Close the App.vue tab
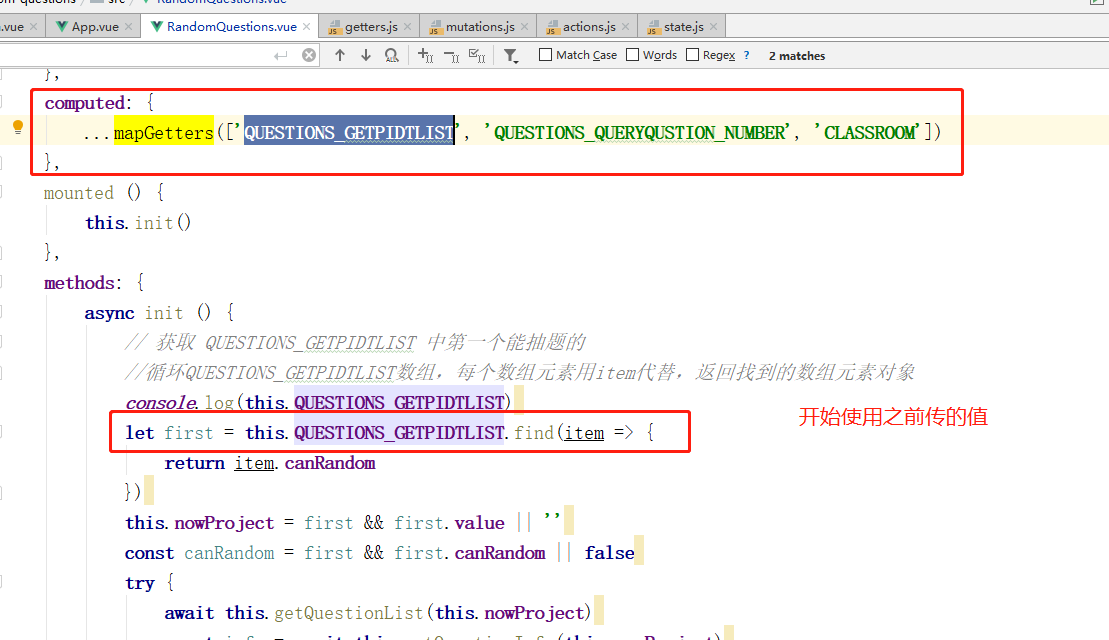1109x640 pixels. [128, 27]
